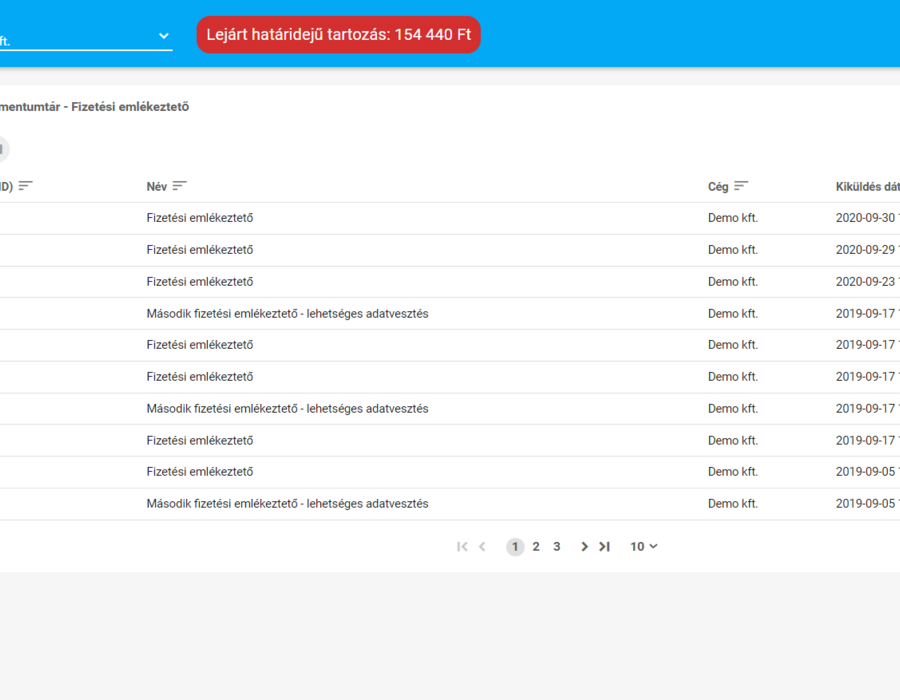Click the sort icon next to ID header
This screenshot has height=700, width=900.
point(25,186)
